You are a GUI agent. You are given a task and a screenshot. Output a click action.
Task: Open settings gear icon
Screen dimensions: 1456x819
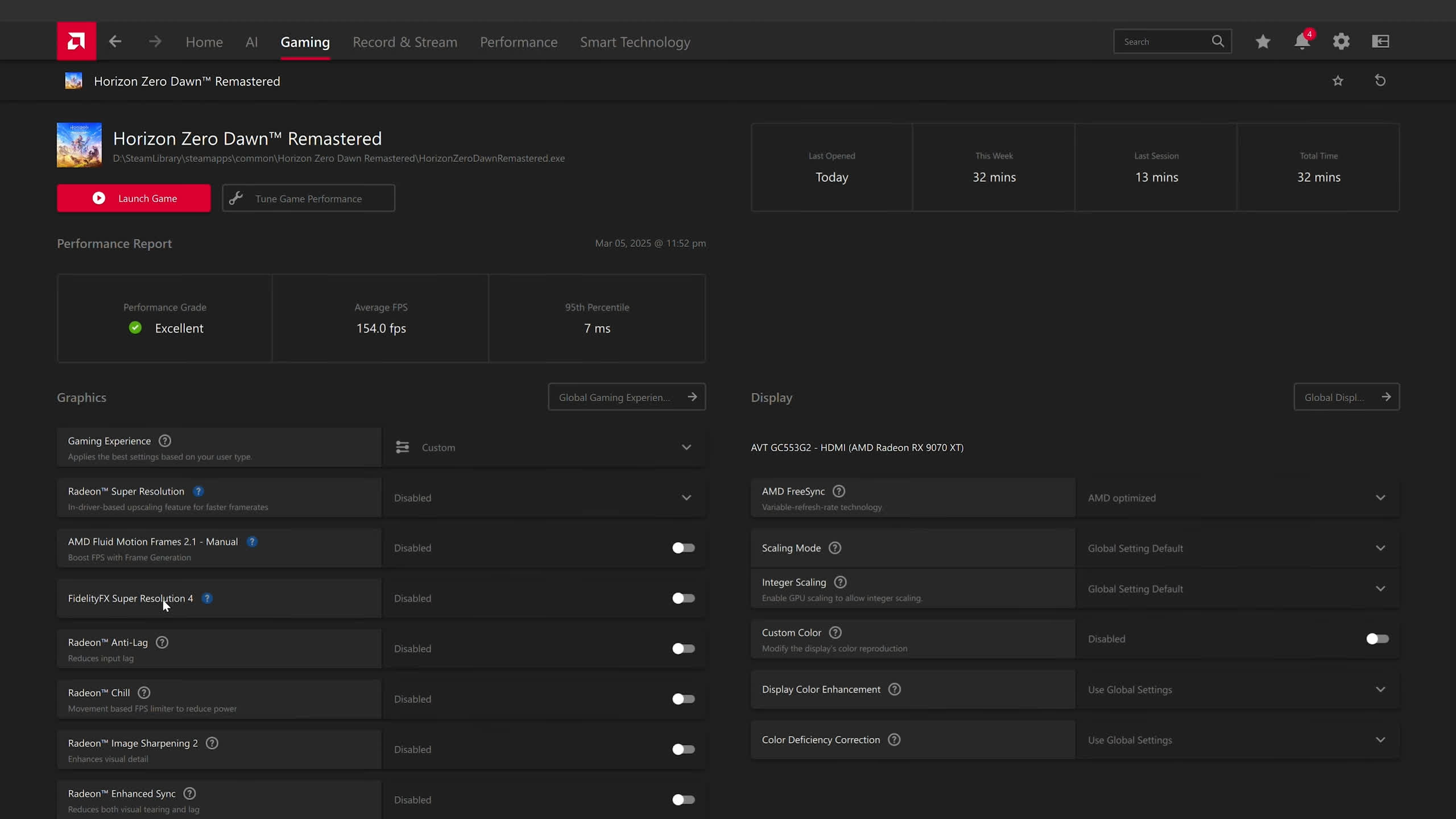[1341, 42]
